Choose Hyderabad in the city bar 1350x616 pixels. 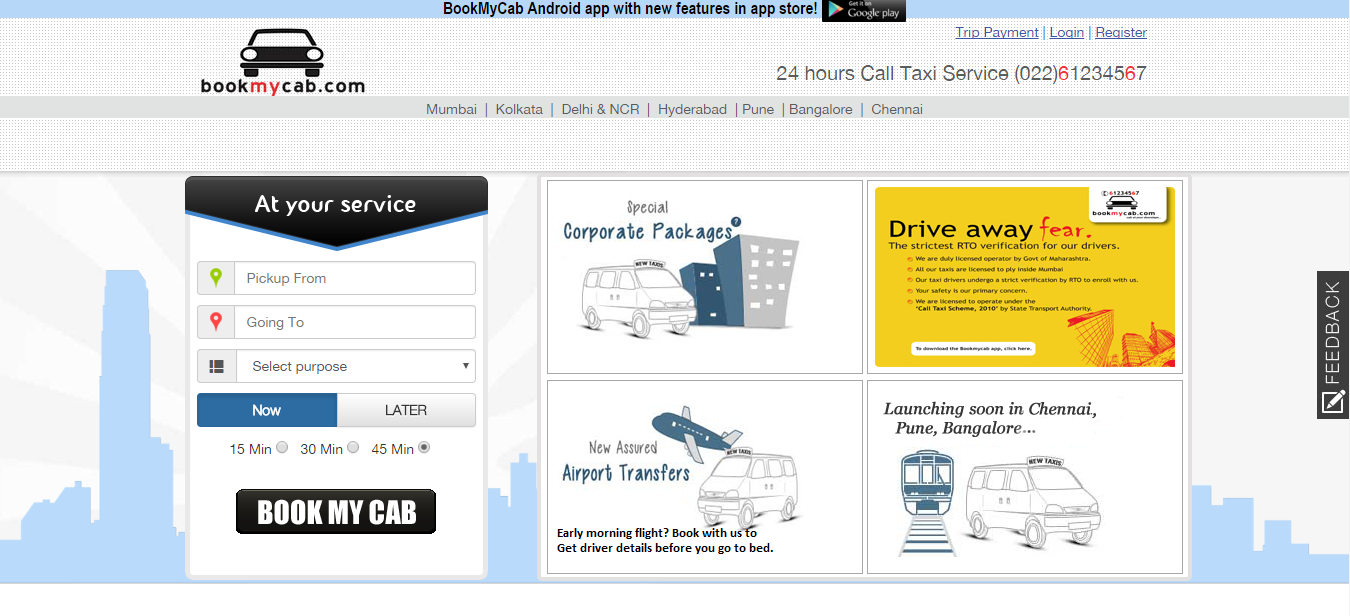(692, 109)
